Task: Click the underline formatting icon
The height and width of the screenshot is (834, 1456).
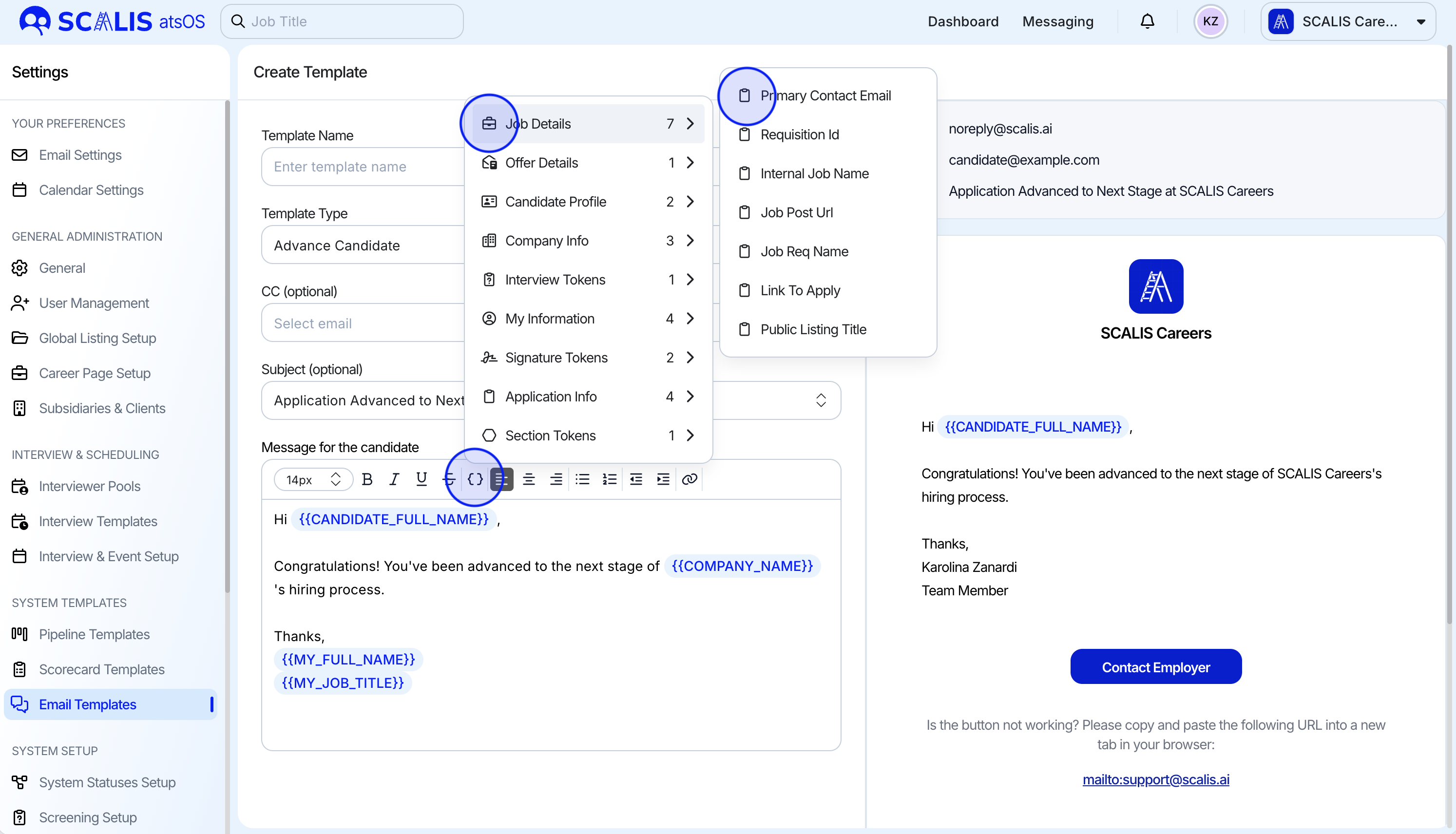Action: click(x=421, y=479)
